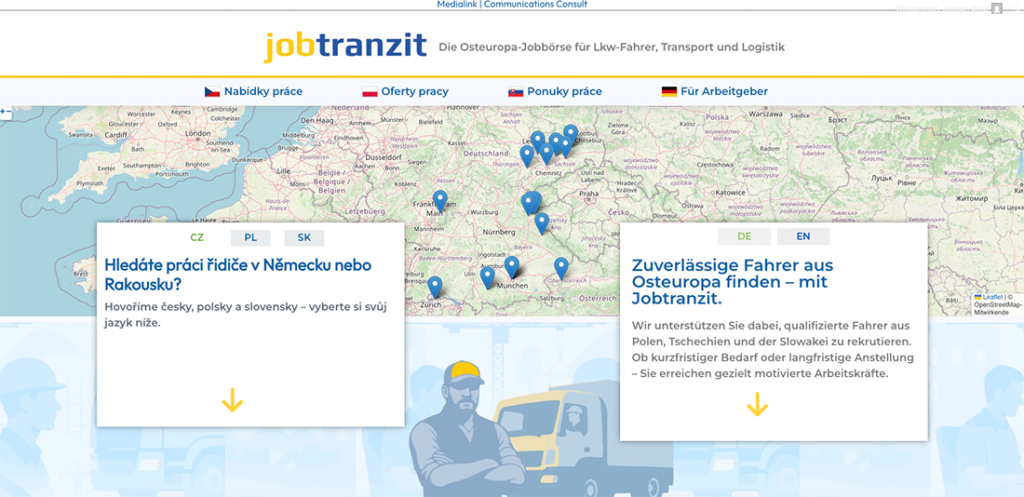Select the DE language tab

point(744,237)
